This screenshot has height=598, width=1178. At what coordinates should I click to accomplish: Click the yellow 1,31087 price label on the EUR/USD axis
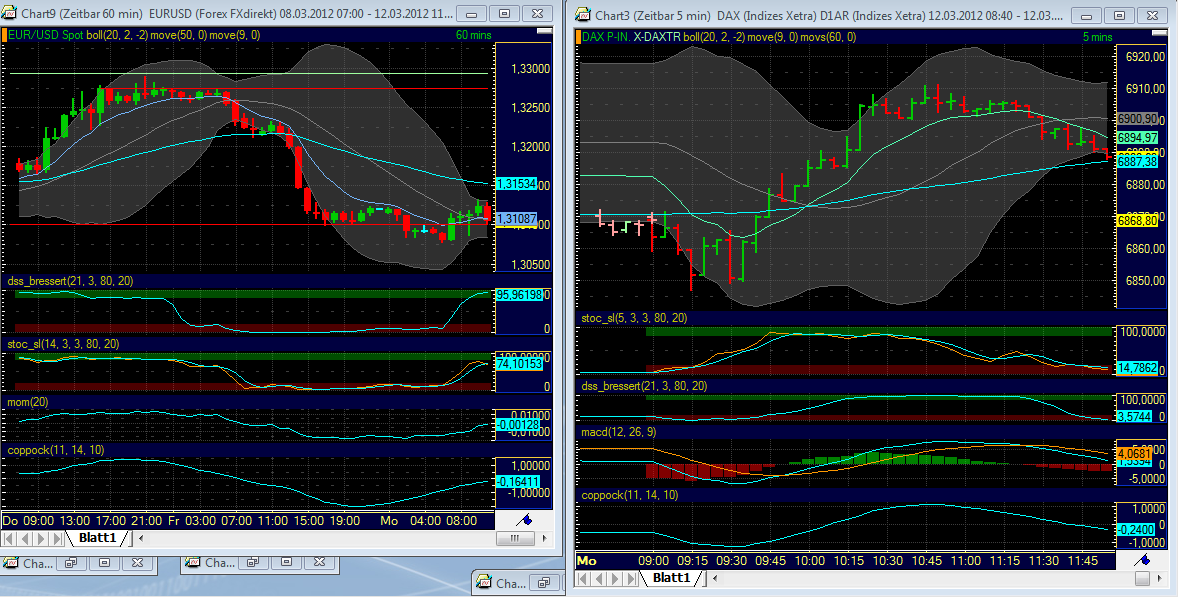point(516,217)
